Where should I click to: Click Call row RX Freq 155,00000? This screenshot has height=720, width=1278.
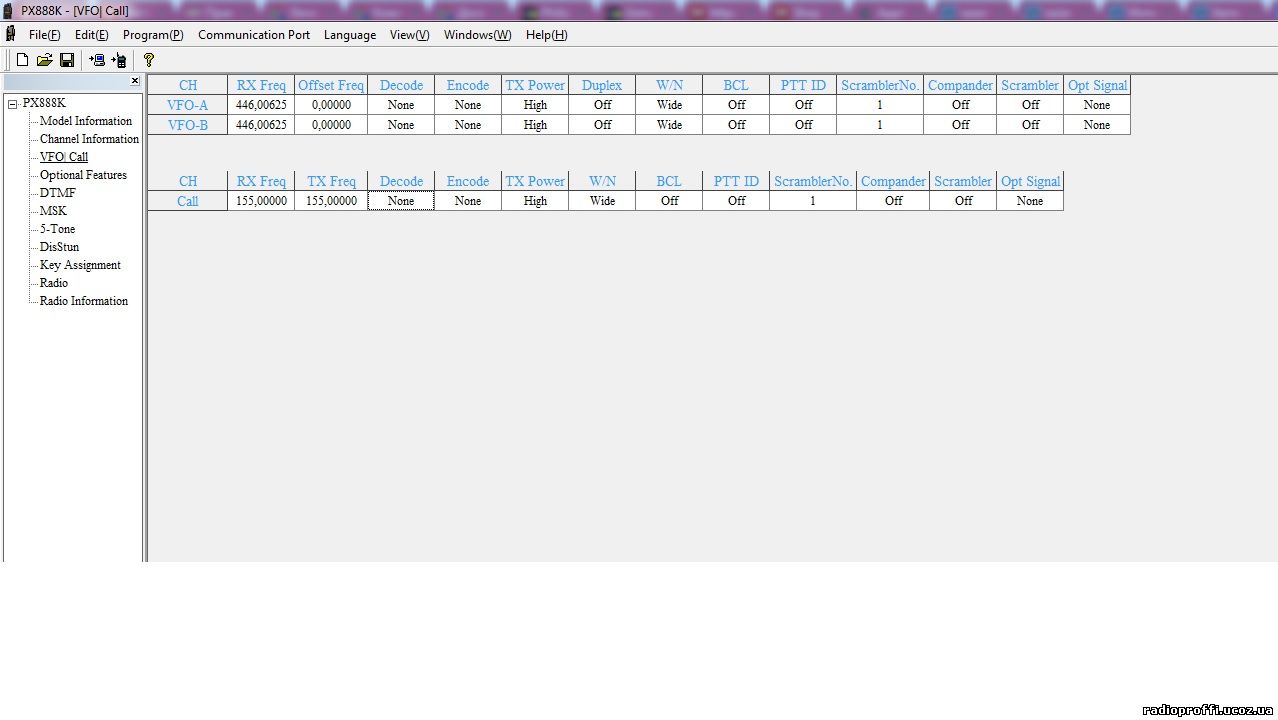[261, 201]
